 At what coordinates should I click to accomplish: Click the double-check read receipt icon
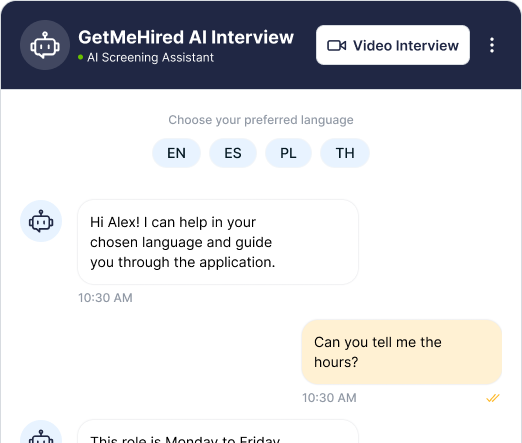pos(493,398)
